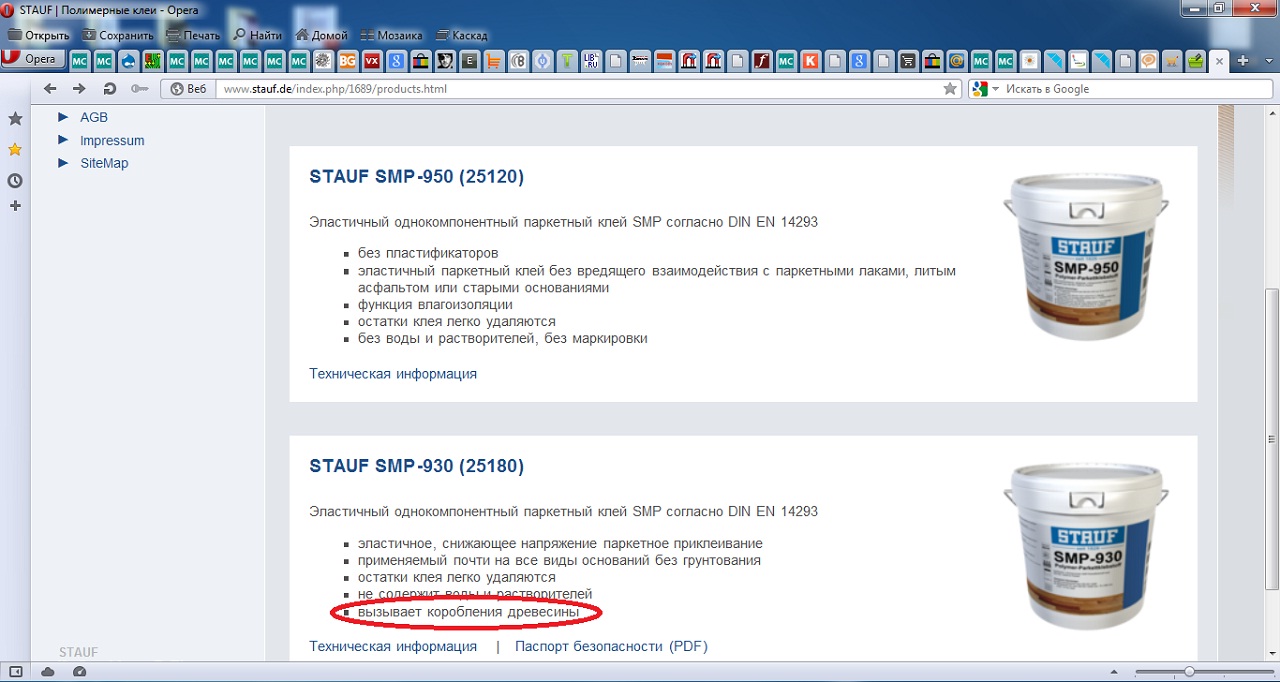The image size is (1280, 682).
Task: Open Техническая информация link for SMP-950
Action: 393,373
